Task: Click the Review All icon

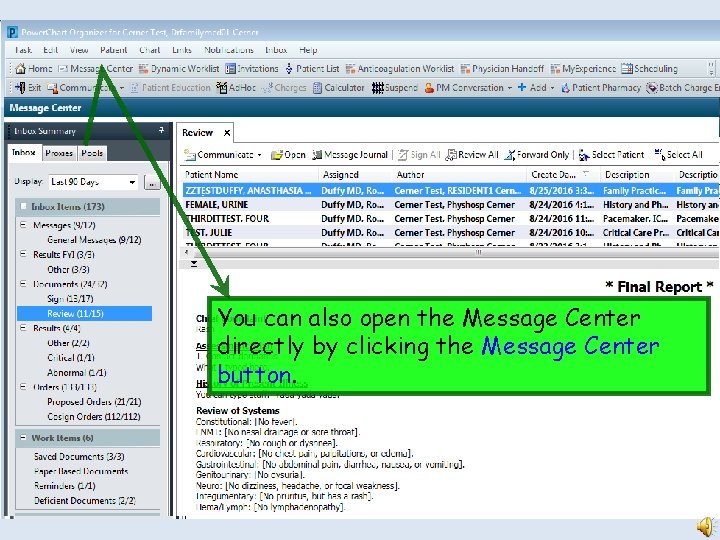Action: point(451,155)
